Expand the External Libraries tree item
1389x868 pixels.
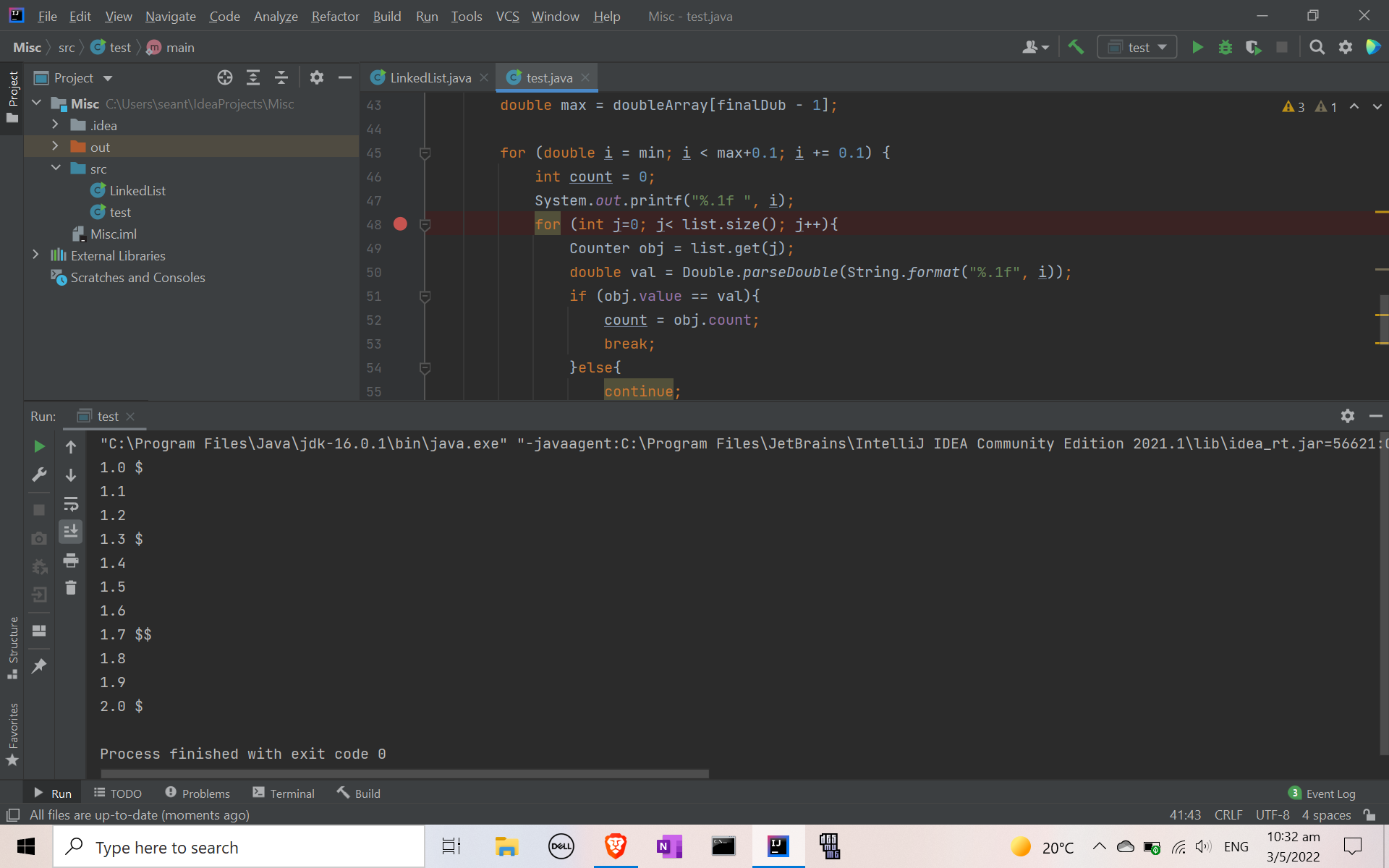[x=36, y=256]
